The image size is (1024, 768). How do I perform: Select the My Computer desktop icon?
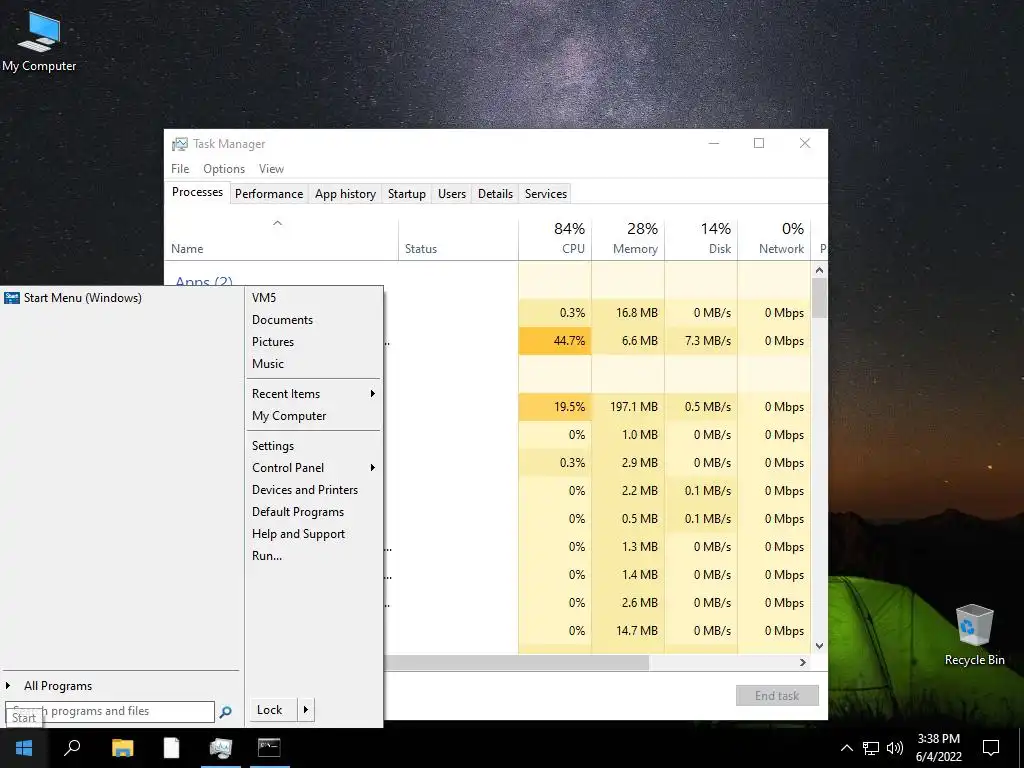tap(39, 42)
